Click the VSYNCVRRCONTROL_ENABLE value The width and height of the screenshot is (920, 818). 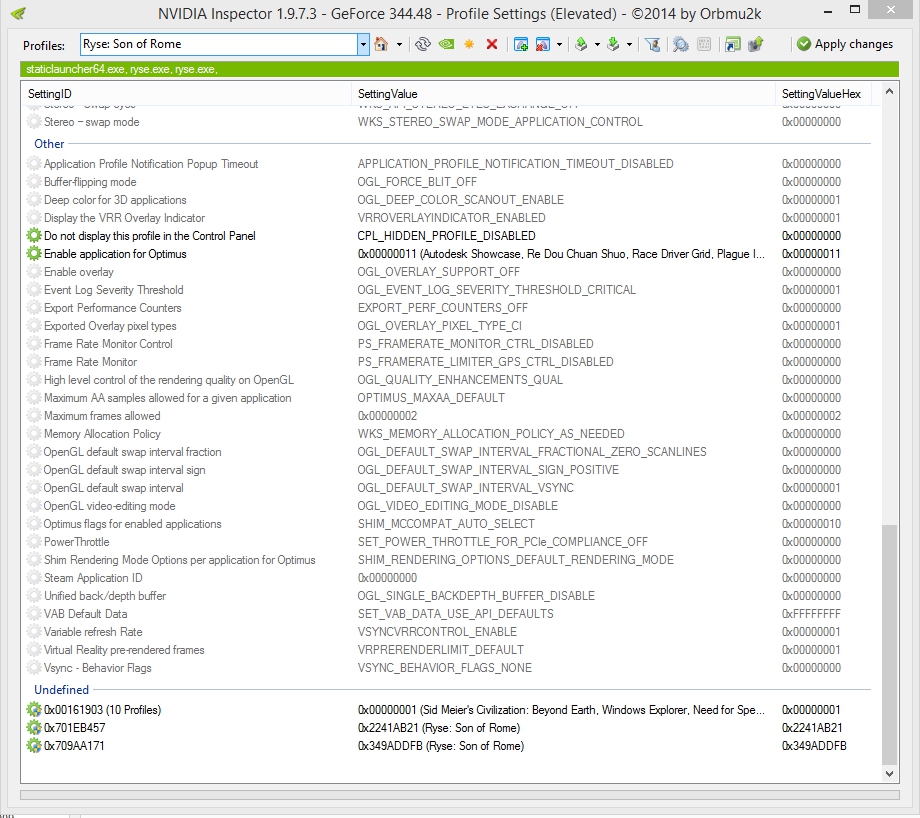(x=437, y=632)
